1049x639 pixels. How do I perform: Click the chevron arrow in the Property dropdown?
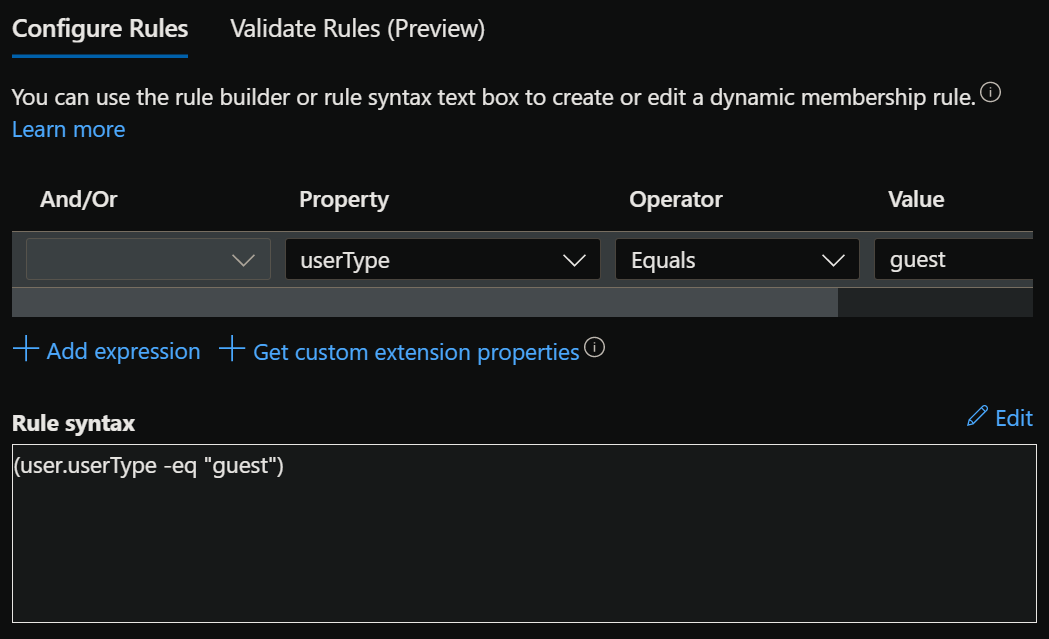574,261
